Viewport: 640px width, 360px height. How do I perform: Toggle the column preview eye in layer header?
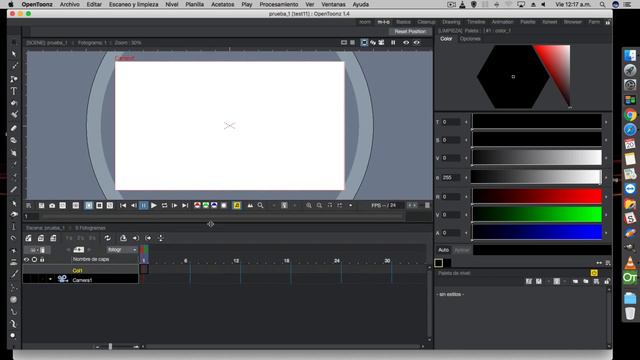click(x=27, y=260)
